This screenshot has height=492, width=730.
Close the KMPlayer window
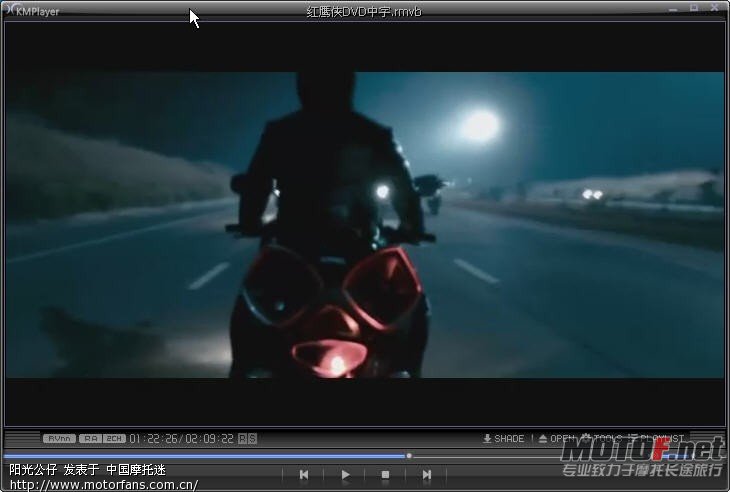714,8
